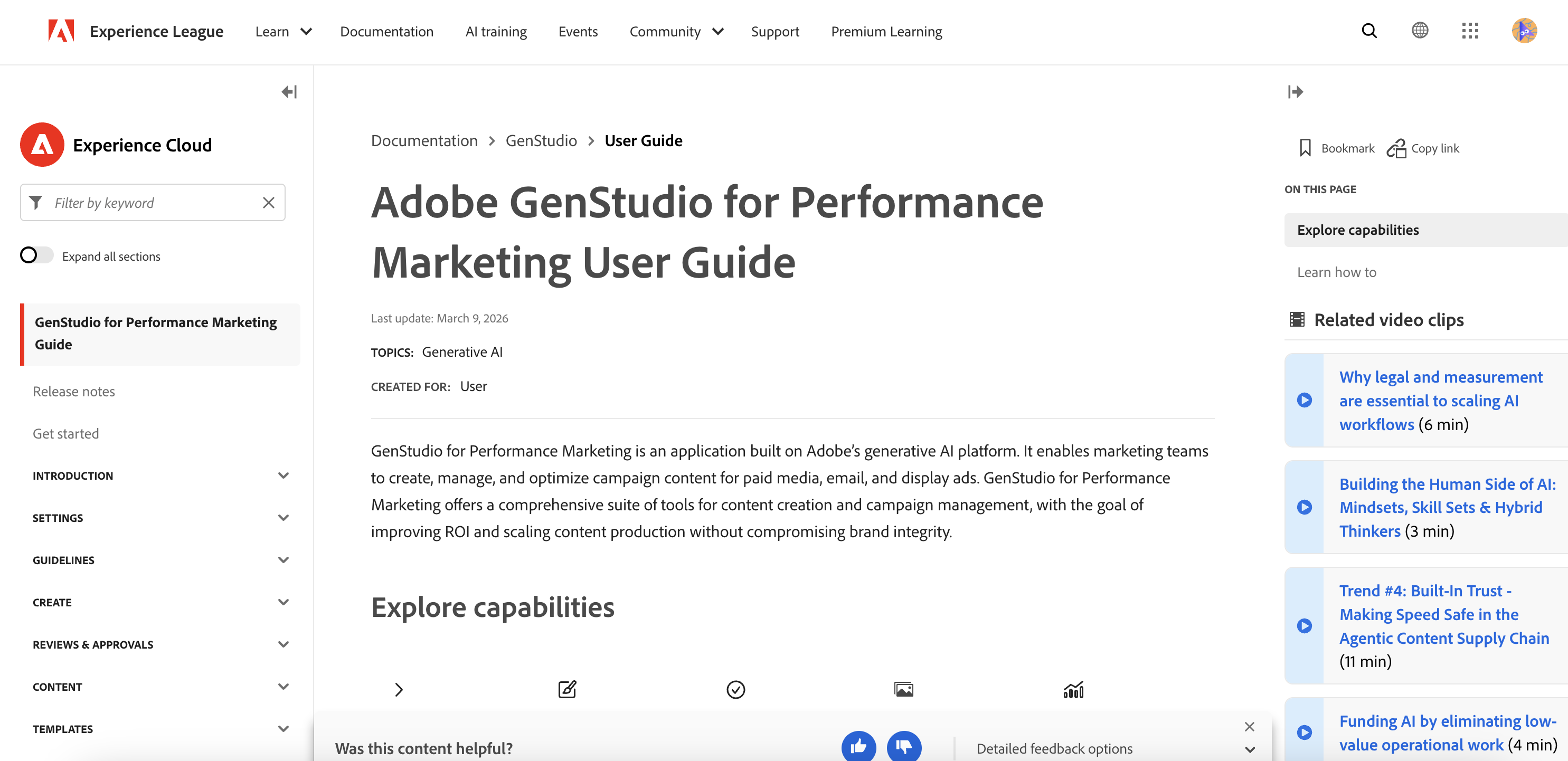Open the AI training nav item
The image size is (1568, 761).
(496, 32)
